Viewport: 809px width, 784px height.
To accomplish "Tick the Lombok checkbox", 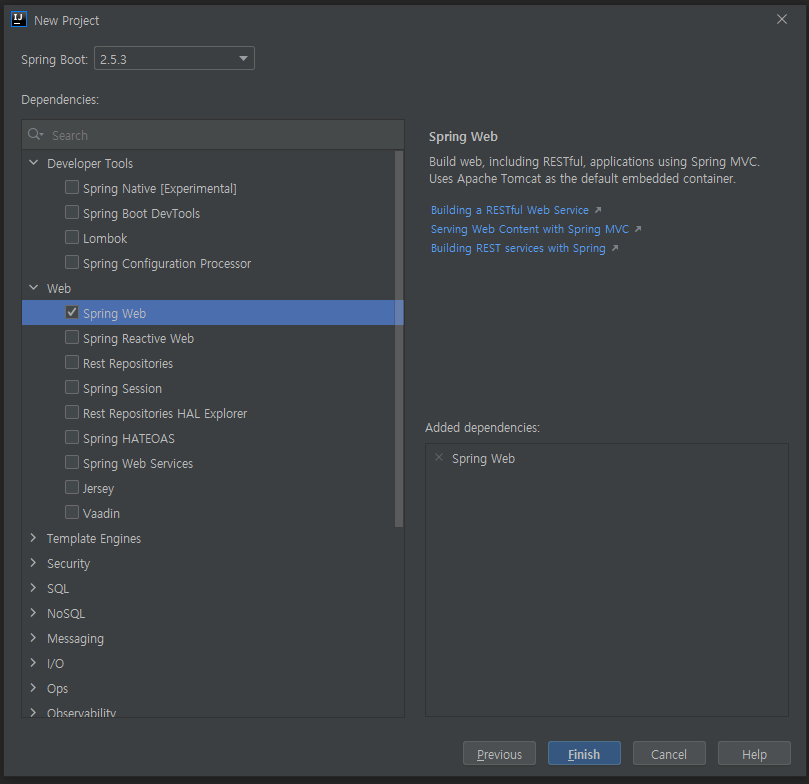I will [72, 237].
